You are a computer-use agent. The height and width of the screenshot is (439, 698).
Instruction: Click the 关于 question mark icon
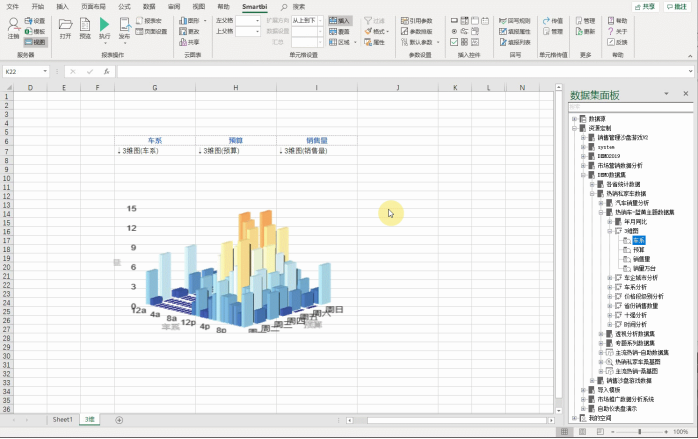pyautogui.click(x=617, y=32)
